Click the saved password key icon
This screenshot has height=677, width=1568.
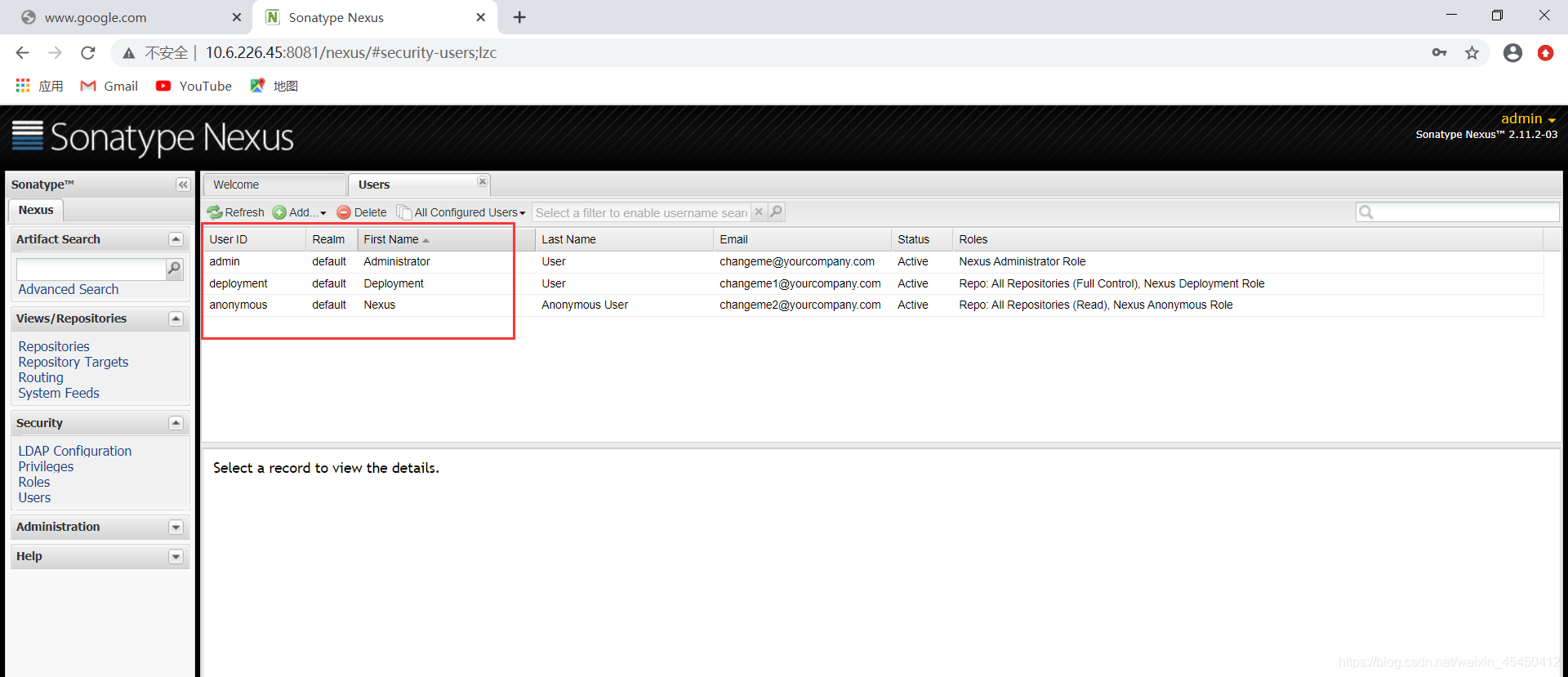(1439, 52)
